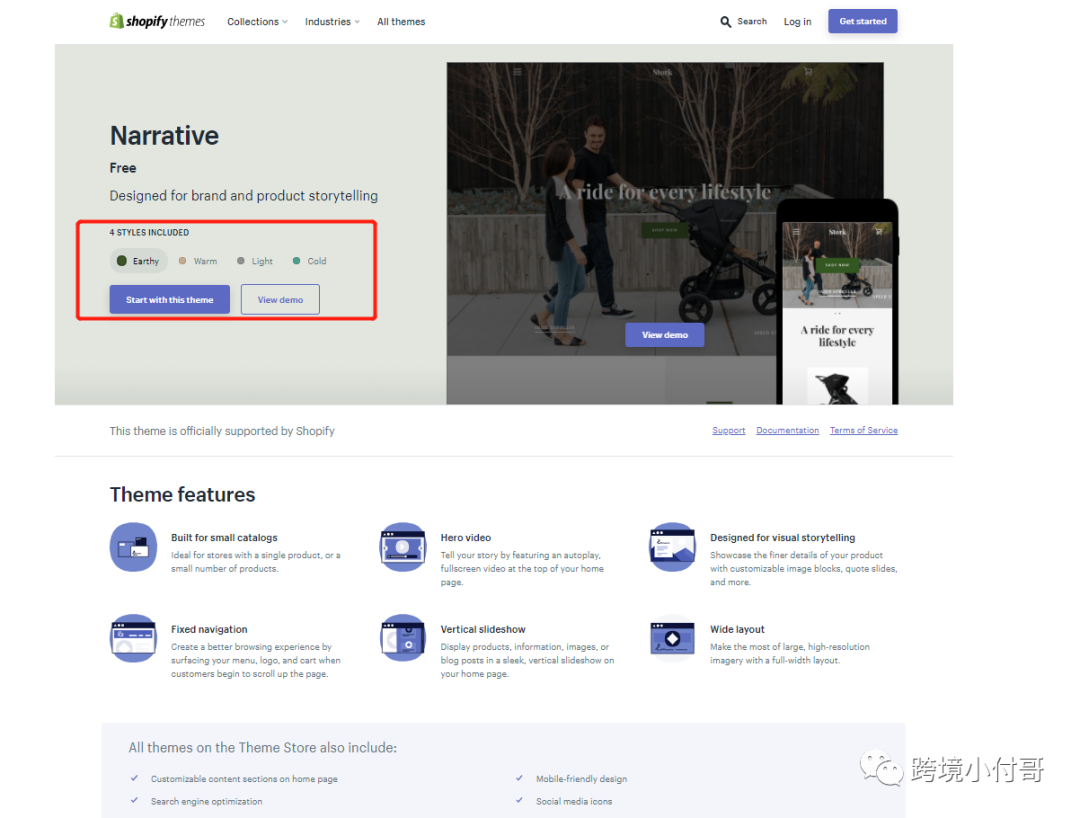Click the Built for small catalogs heading

point(224,538)
